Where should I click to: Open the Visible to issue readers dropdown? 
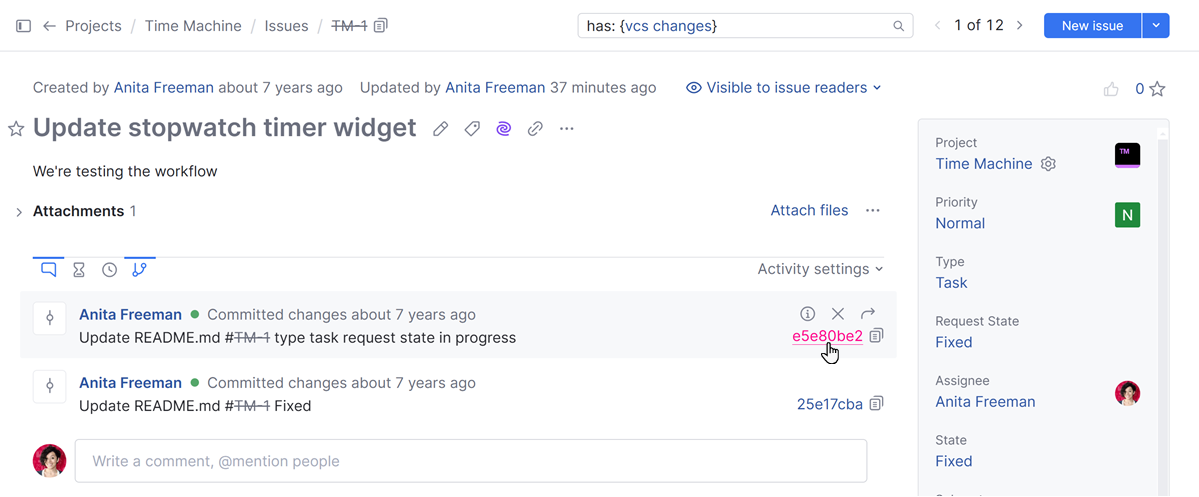point(784,88)
